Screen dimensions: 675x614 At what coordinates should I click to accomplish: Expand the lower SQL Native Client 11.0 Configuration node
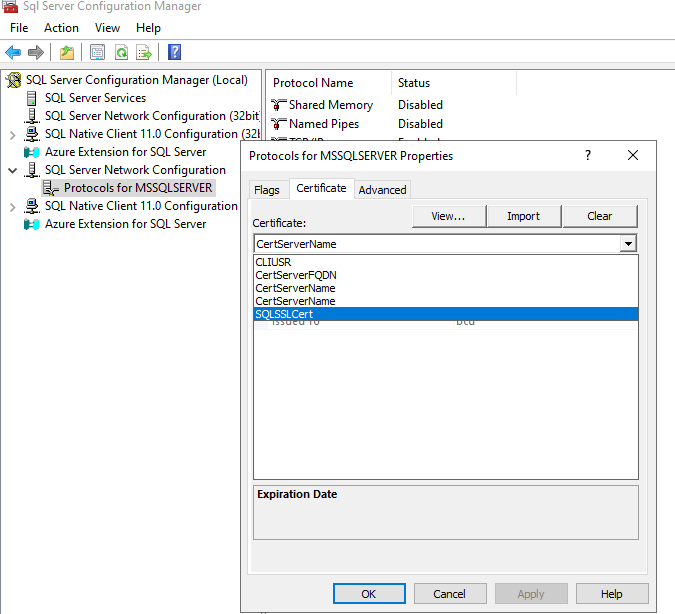click(12, 206)
